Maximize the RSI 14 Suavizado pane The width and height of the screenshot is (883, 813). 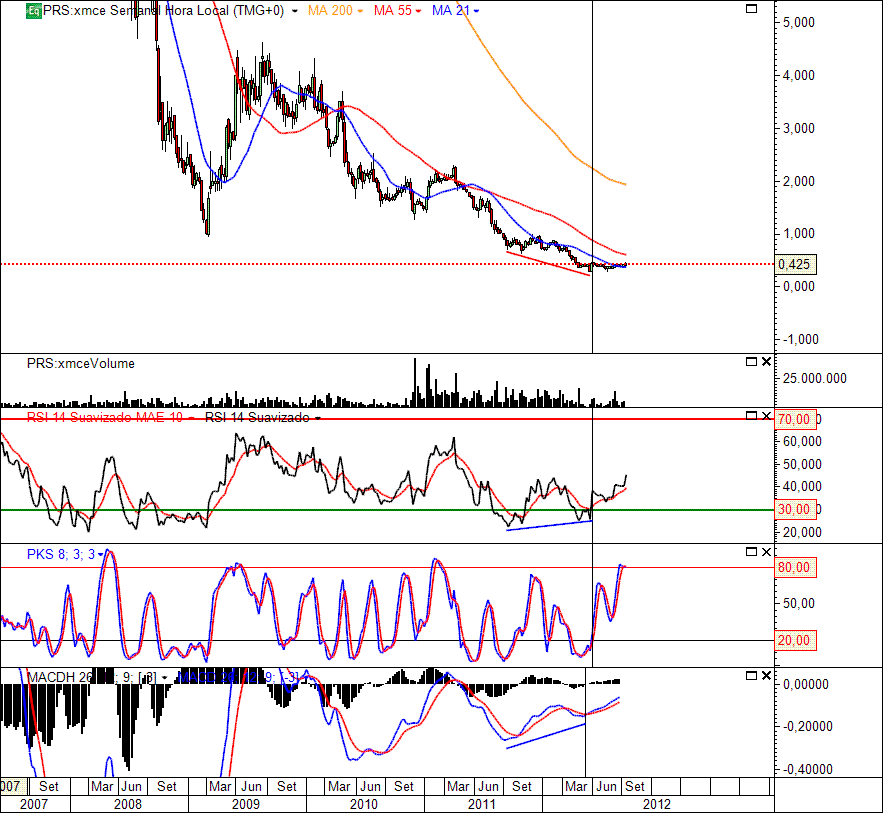coord(751,416)
